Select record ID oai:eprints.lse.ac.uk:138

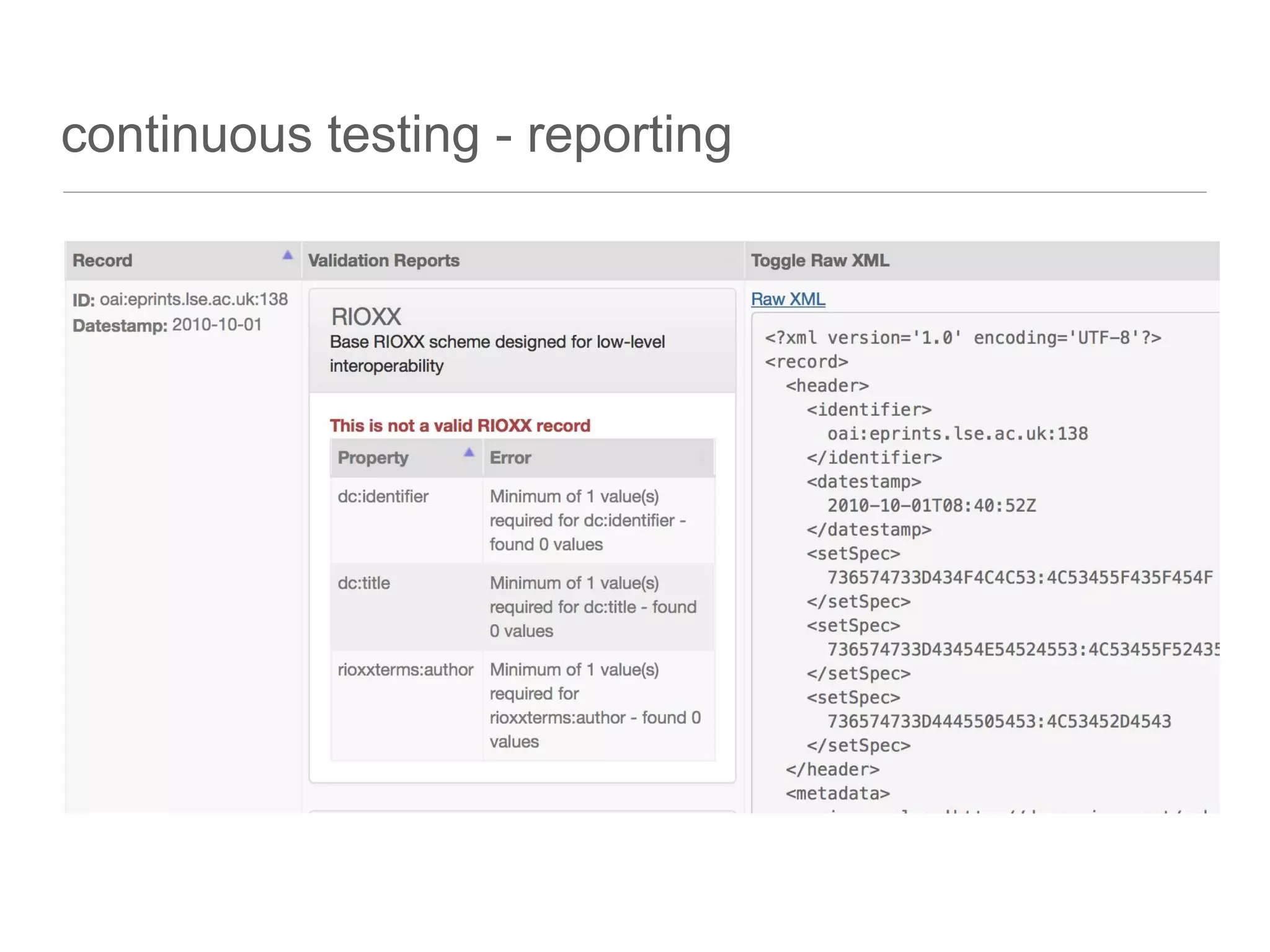point(193,299)
